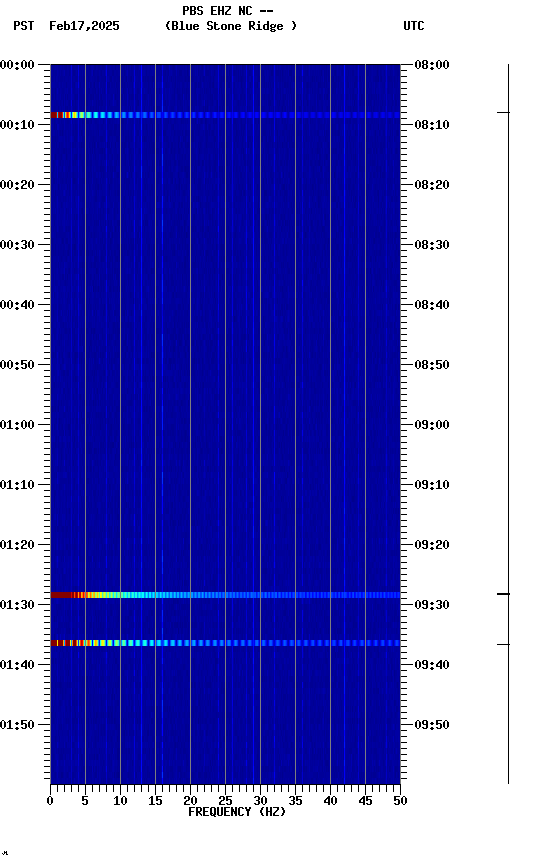Click the 08:10 UTC time label

(x=432, y=125)
